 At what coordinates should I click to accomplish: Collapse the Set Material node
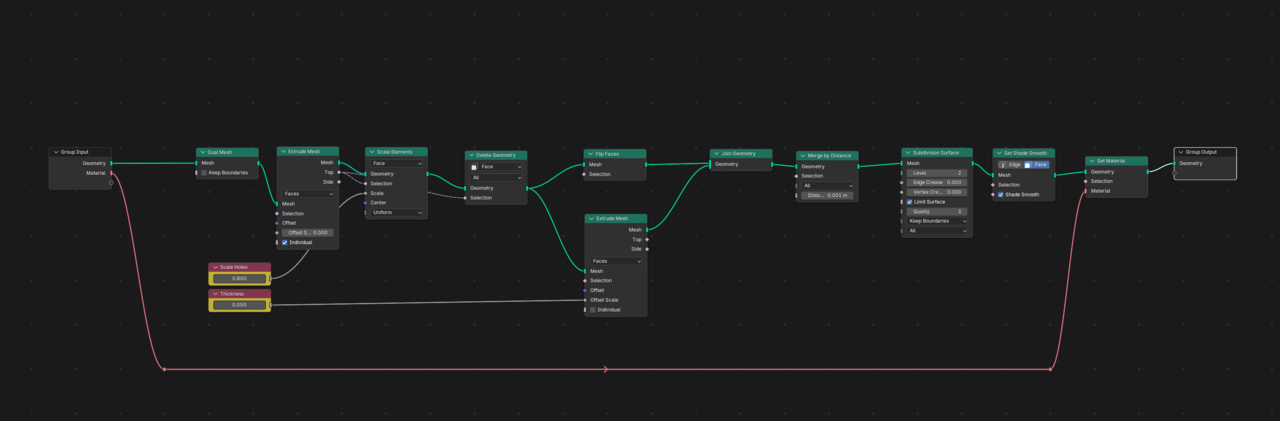tap(1091, 161)
